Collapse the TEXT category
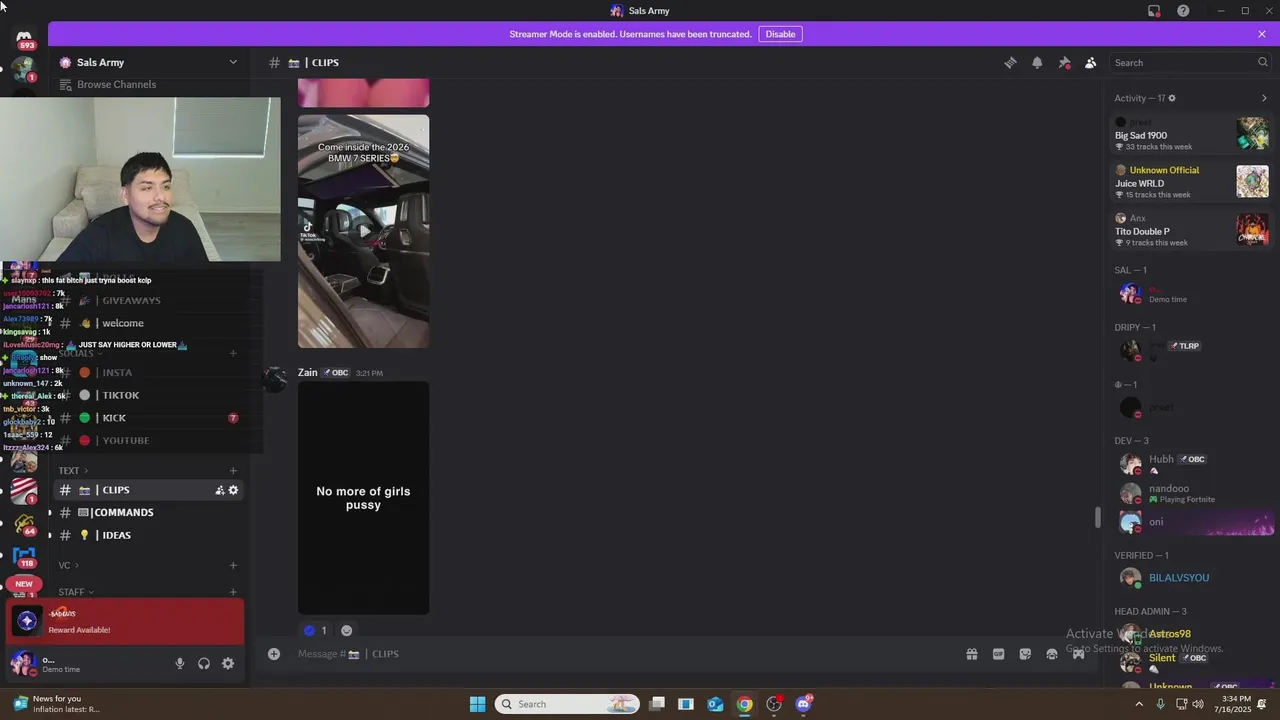 tap(73, 470)
